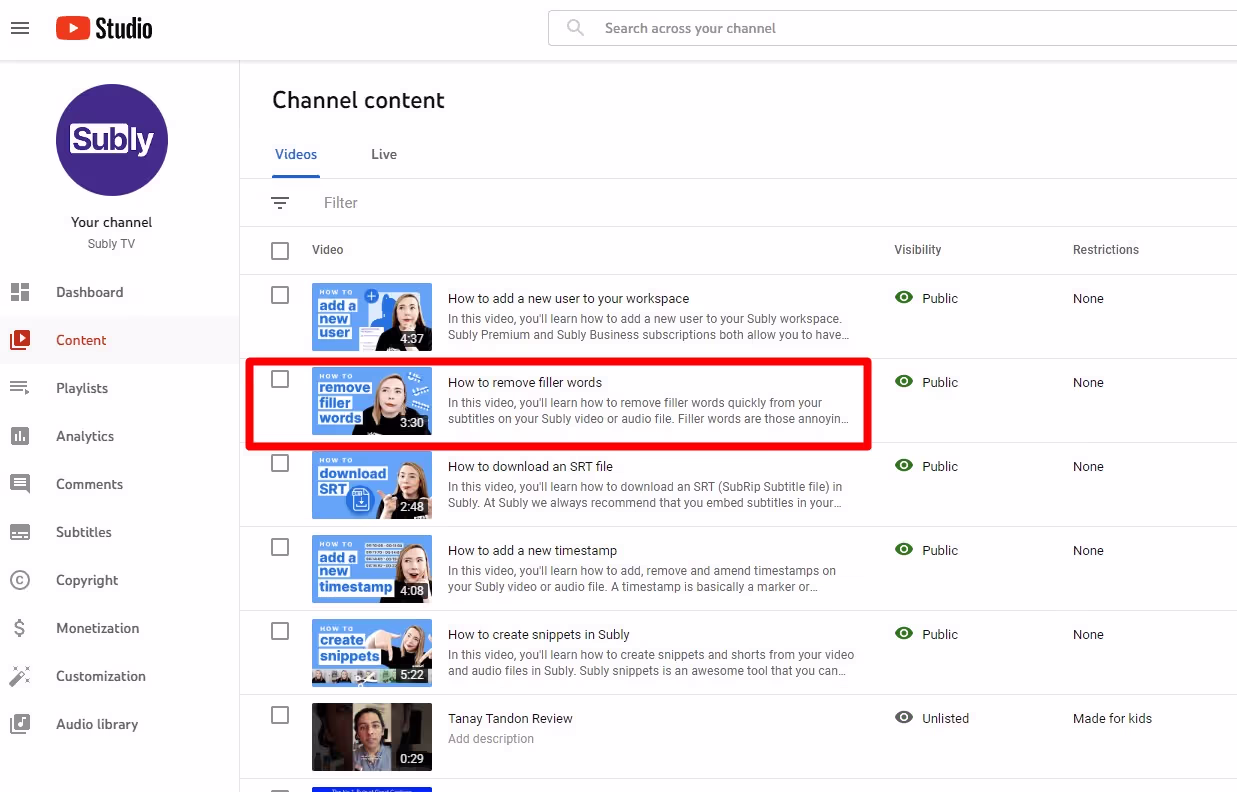The height and width of the screenshot is (792, 1237).
Task: Open 'Tanay Tandon Review' video title
Action: coord(510,718)
